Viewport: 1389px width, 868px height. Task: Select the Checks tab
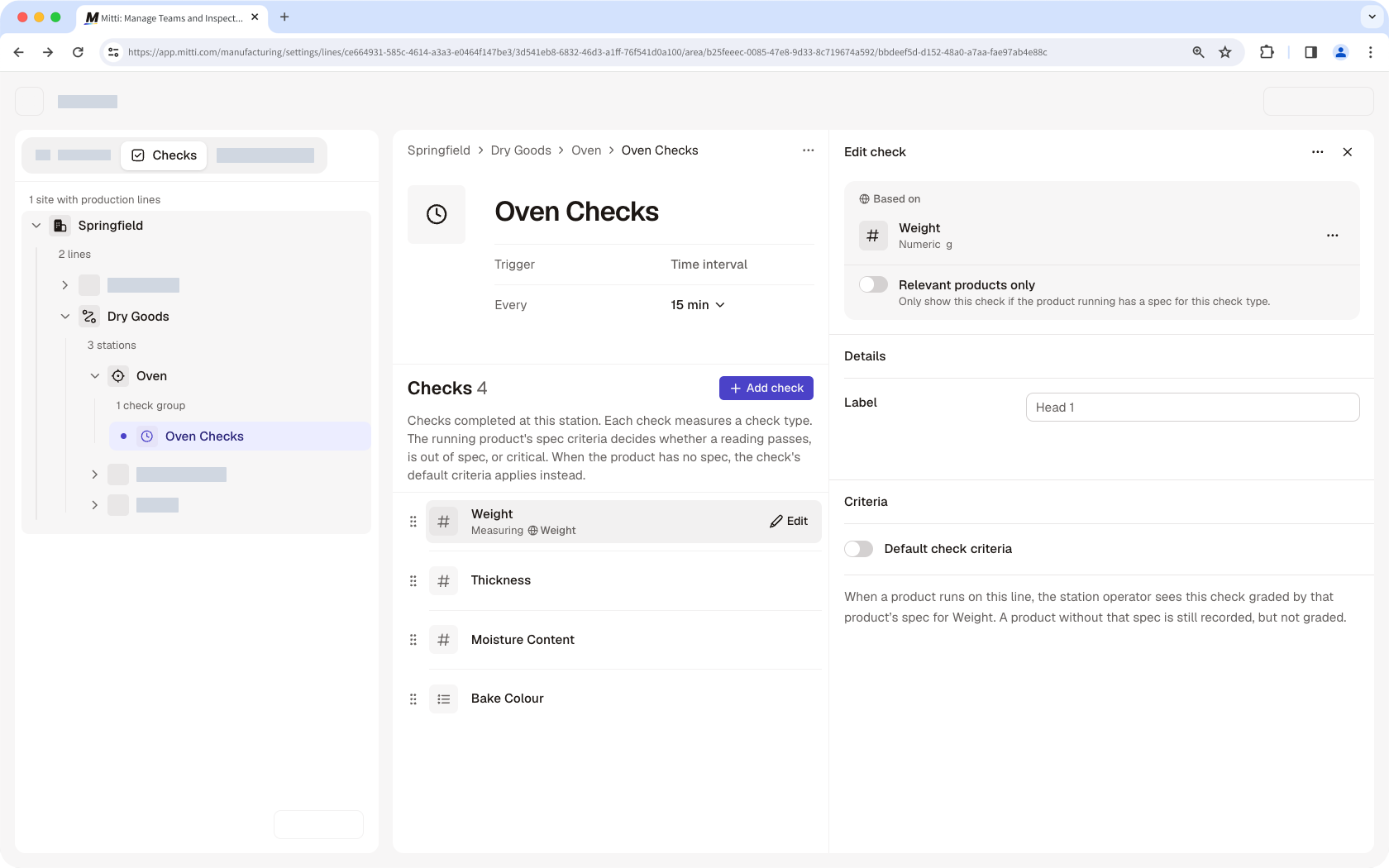pyautogui.click(x=164, y=155)
